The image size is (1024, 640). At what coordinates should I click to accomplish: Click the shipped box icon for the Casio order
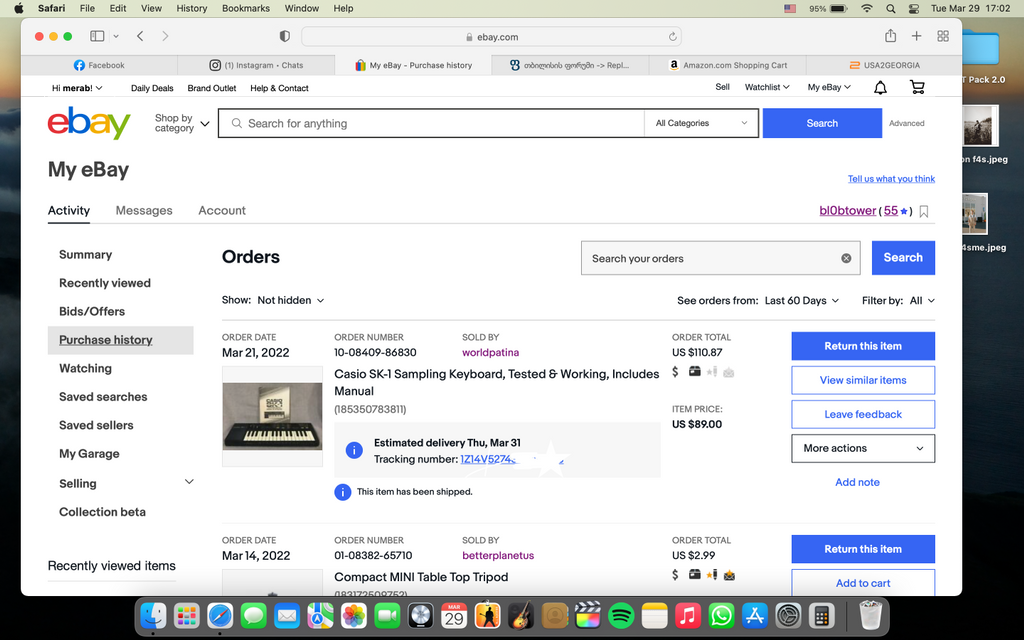tap(695, 372)
